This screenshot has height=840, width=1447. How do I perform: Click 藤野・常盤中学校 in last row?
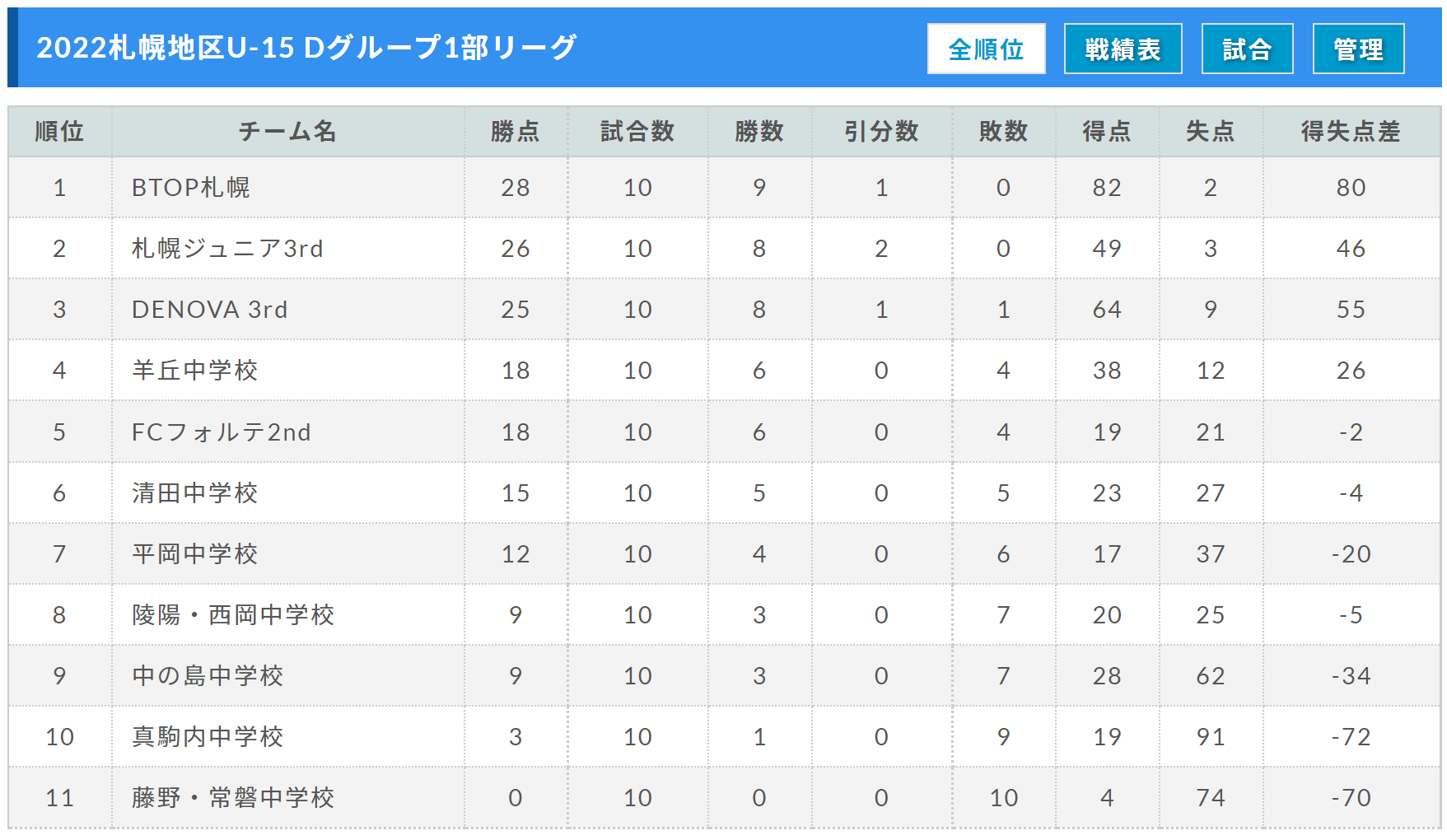(233, 798)
